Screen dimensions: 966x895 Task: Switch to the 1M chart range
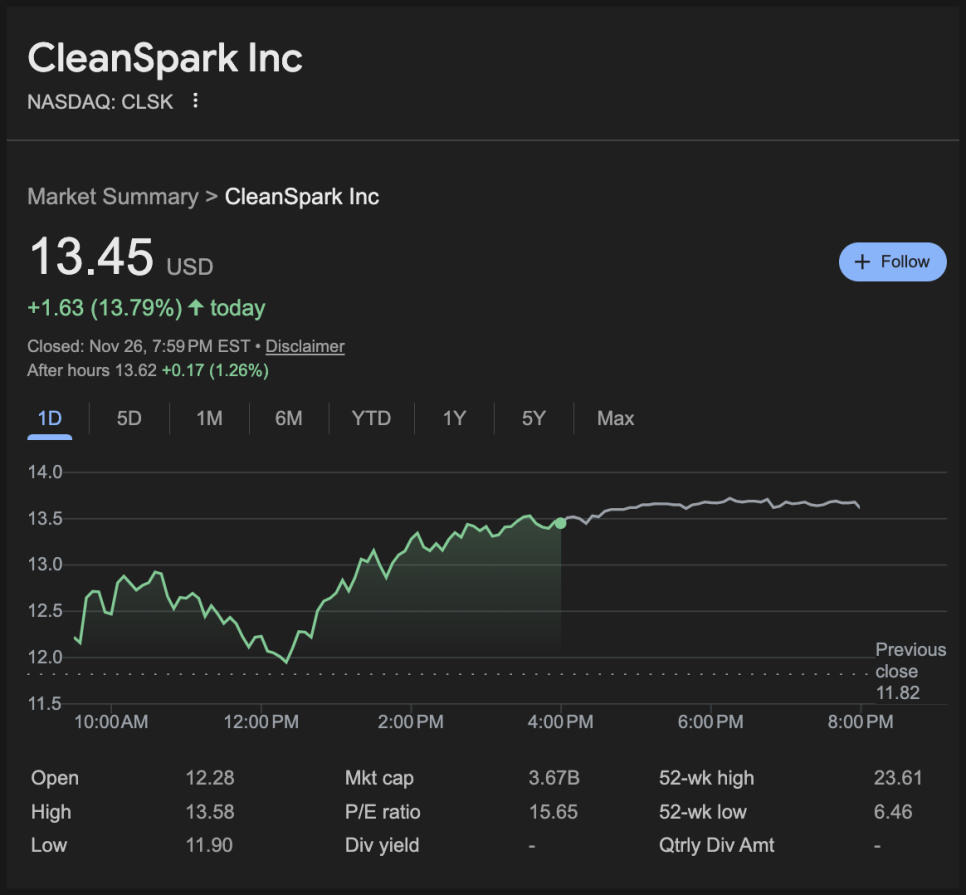pos(209,418)
